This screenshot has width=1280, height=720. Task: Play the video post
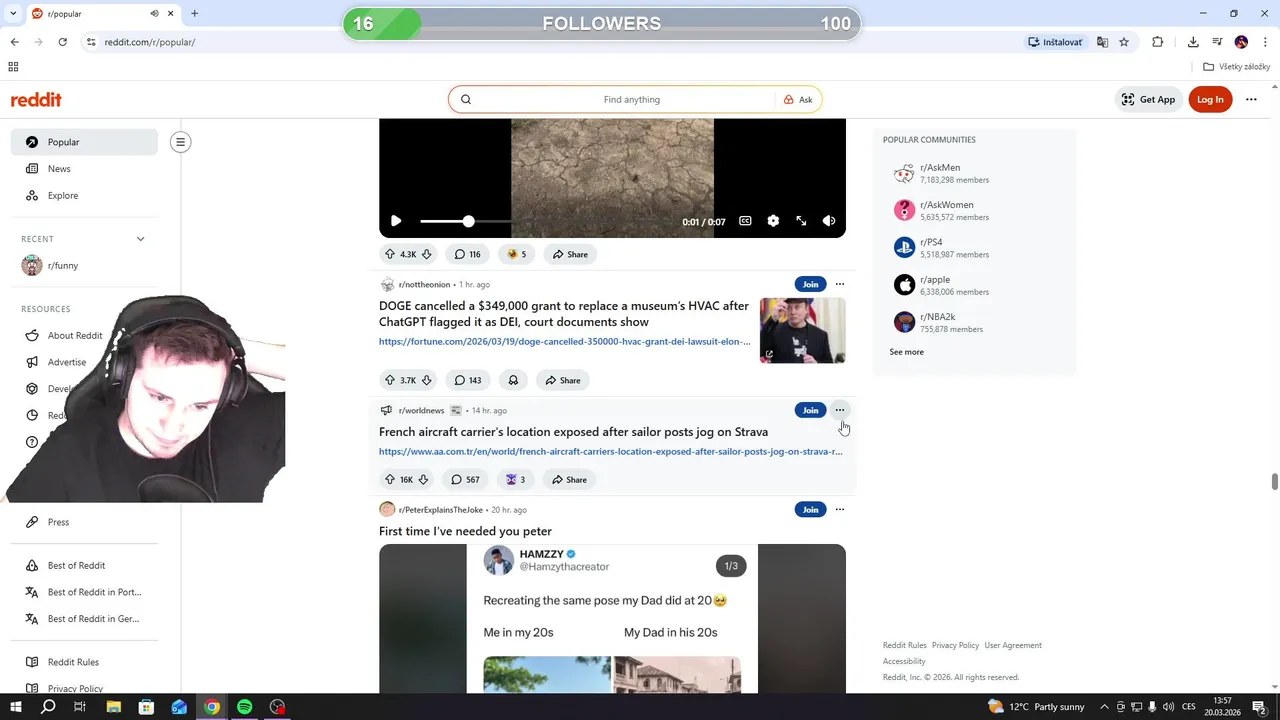(396, 221)
